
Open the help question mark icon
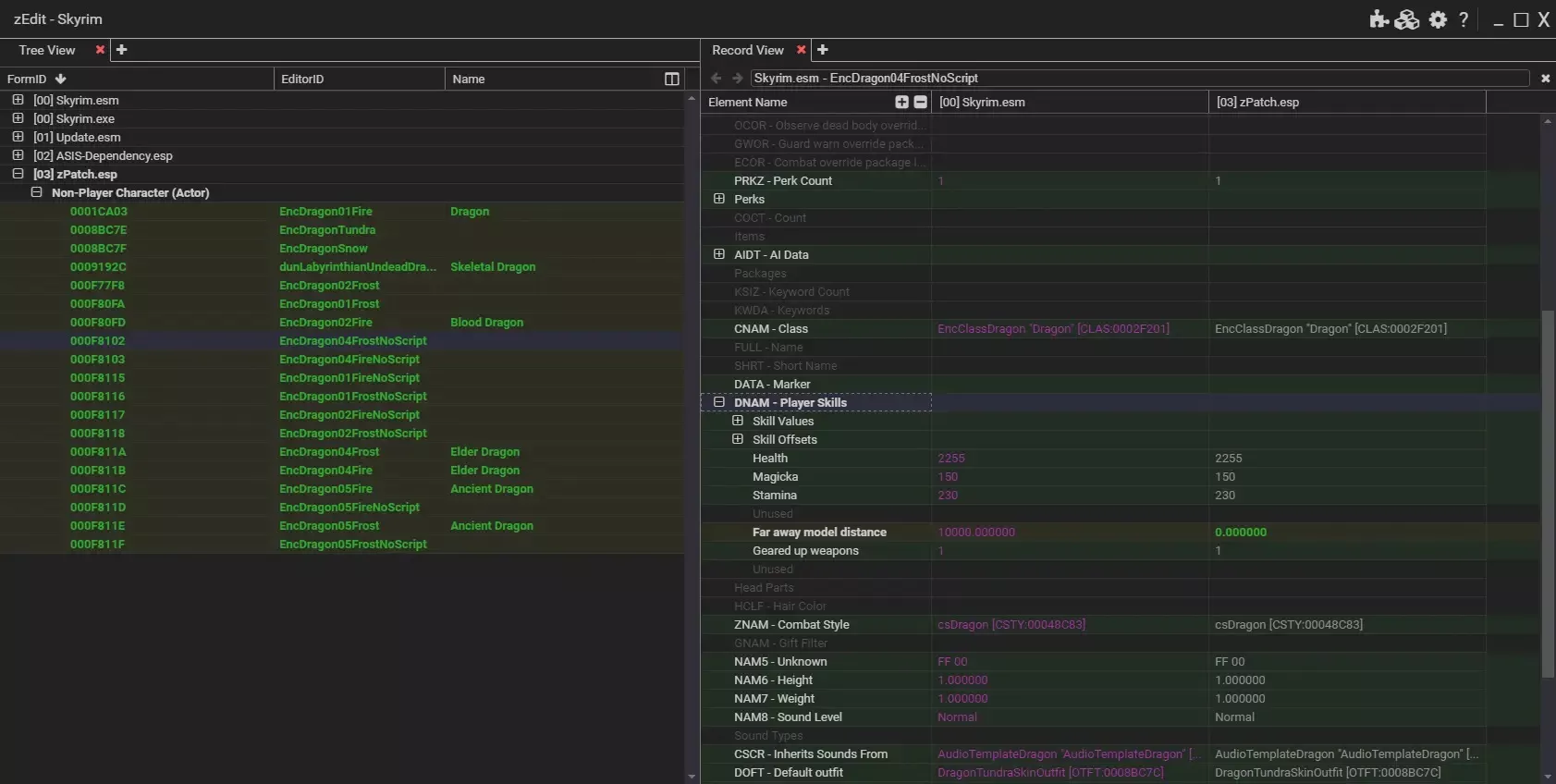[x=1464, y=19]
